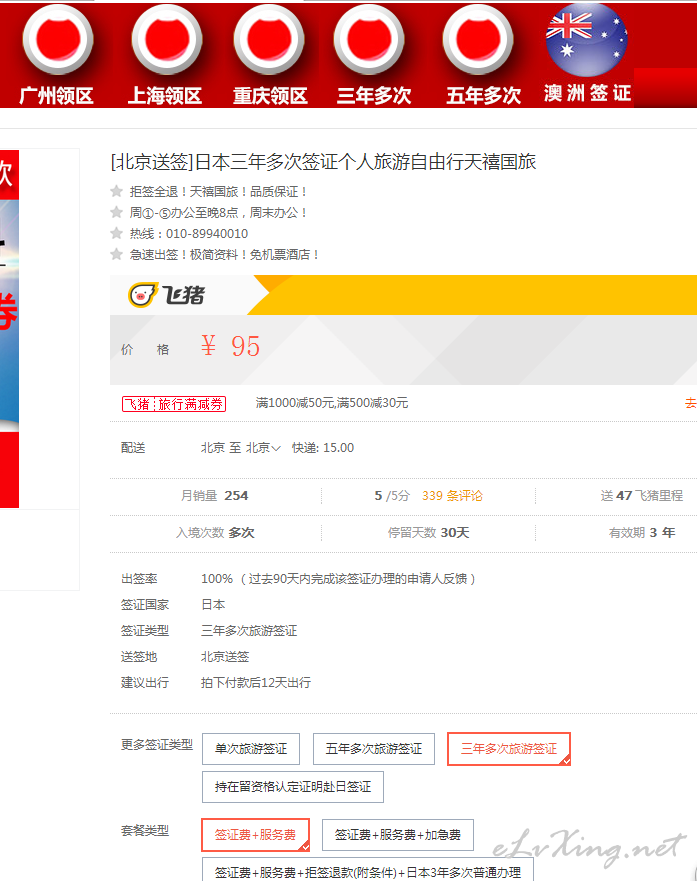The image size is (697, 881).
Task: Click the orange 去 link at coupon row
Action: coord(691,403)
